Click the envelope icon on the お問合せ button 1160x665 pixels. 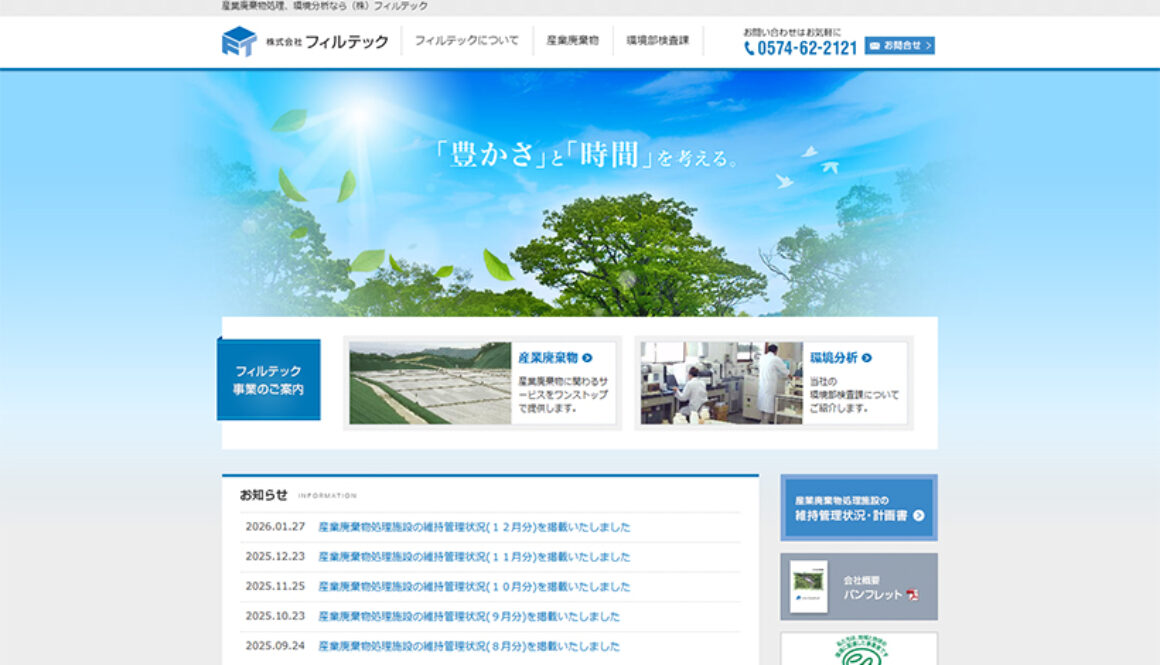(x=875, y=45)
